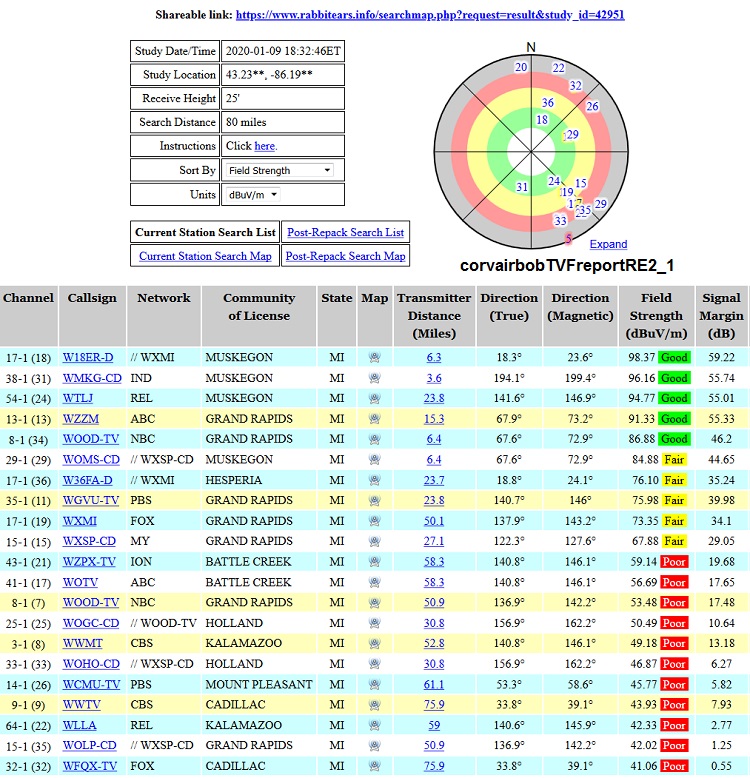Expand the radar compass plot

pyautogui.click(x=608, y=244)
